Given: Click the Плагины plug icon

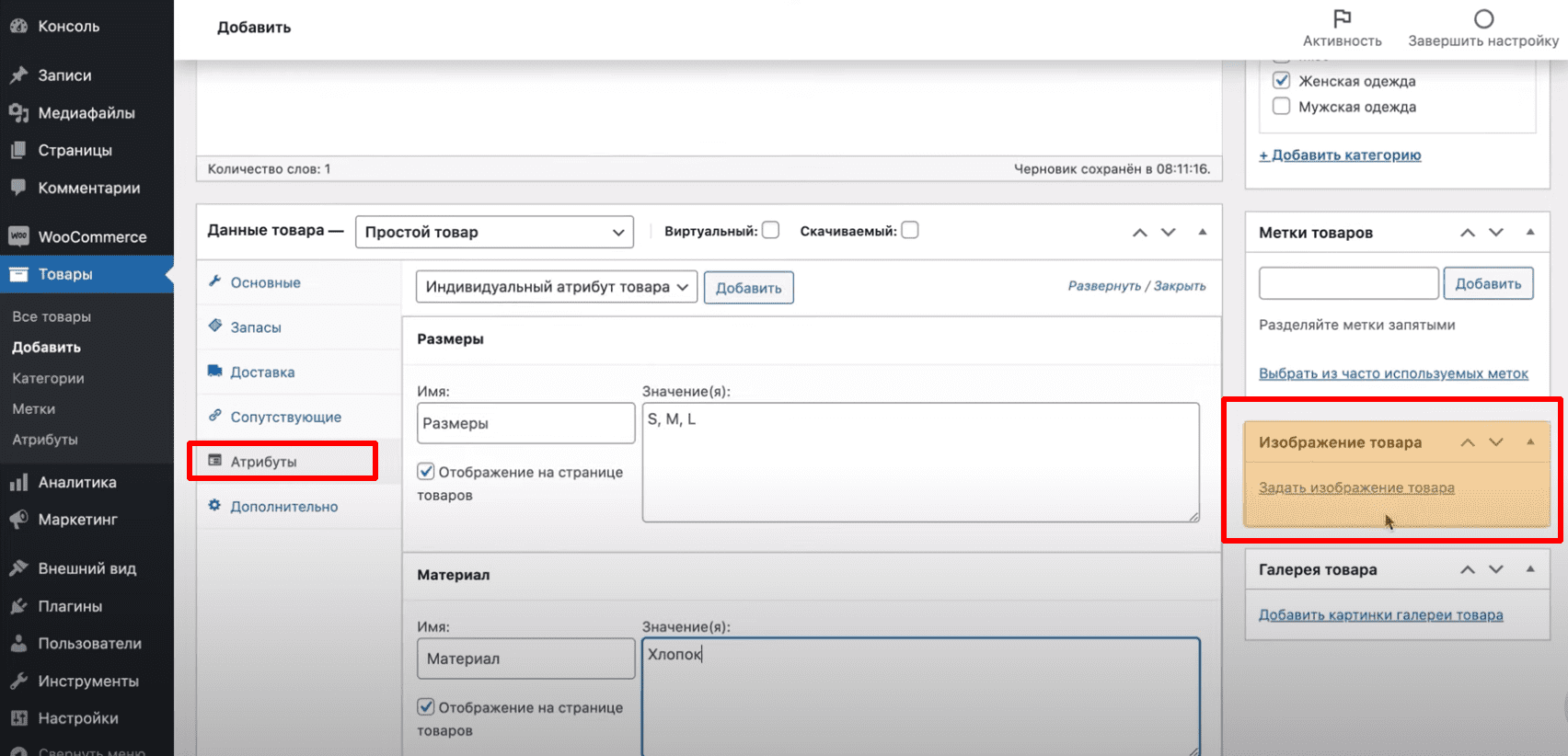Looking at the screenshot, I should pos(18,606).
